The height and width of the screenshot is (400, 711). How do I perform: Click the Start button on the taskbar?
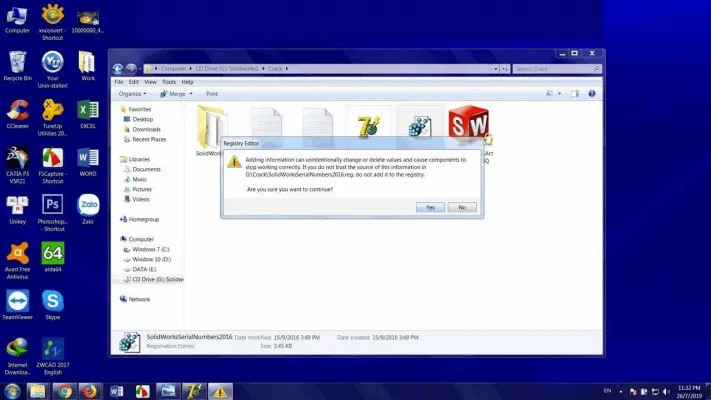click(12, 390)
